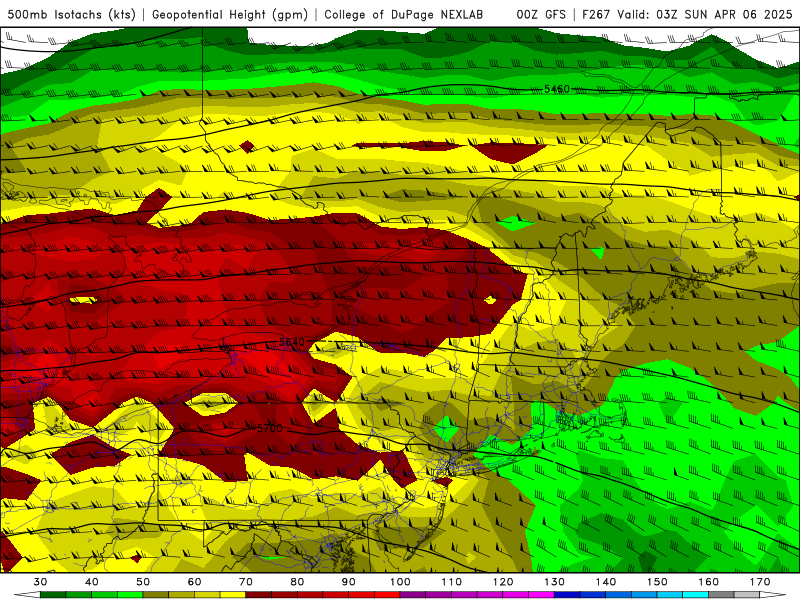This screenshot has height=600, width=800.
Task: Click the legend value 150
Action: tap(657, 582)
